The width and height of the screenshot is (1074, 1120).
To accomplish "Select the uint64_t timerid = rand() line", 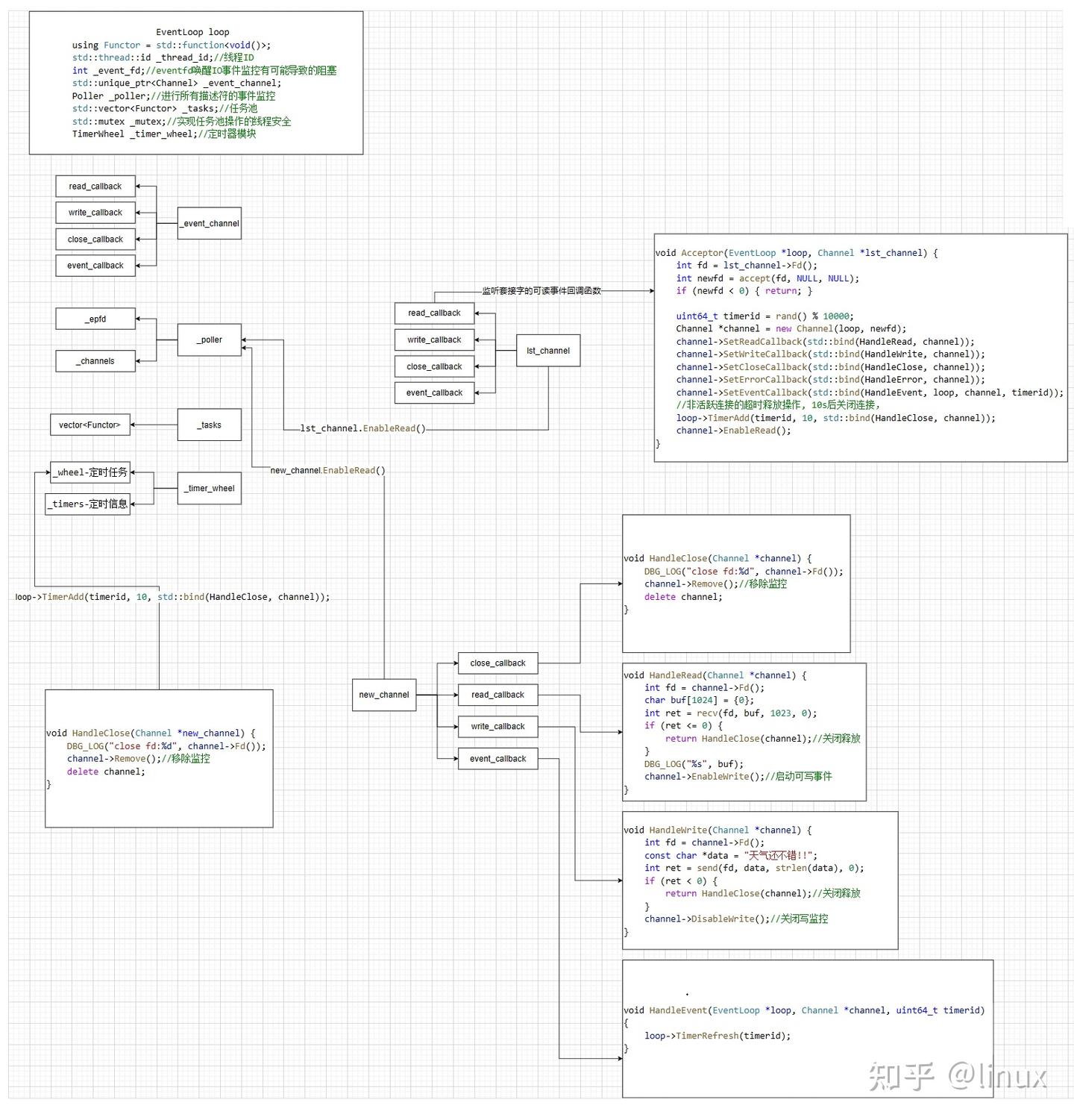I will (x=765, y=316).
